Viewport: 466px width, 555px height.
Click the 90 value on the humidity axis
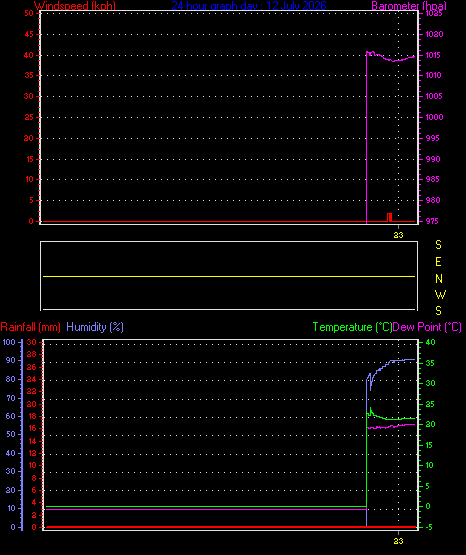click(x=11, y=360)
